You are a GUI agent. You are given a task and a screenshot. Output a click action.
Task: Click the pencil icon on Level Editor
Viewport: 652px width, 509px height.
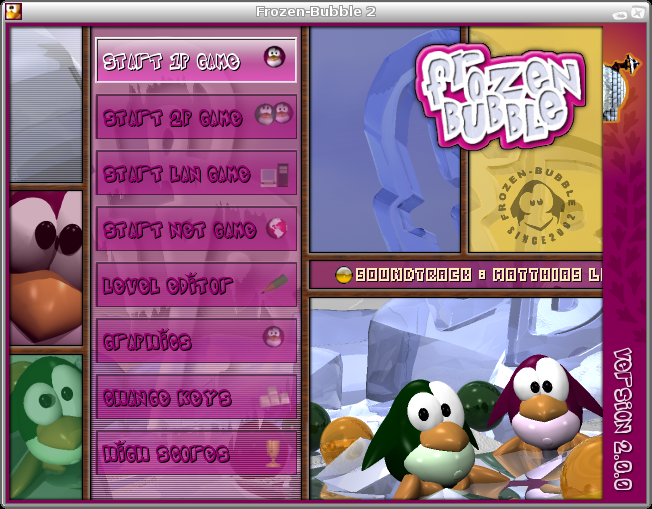tap(274, 284)
